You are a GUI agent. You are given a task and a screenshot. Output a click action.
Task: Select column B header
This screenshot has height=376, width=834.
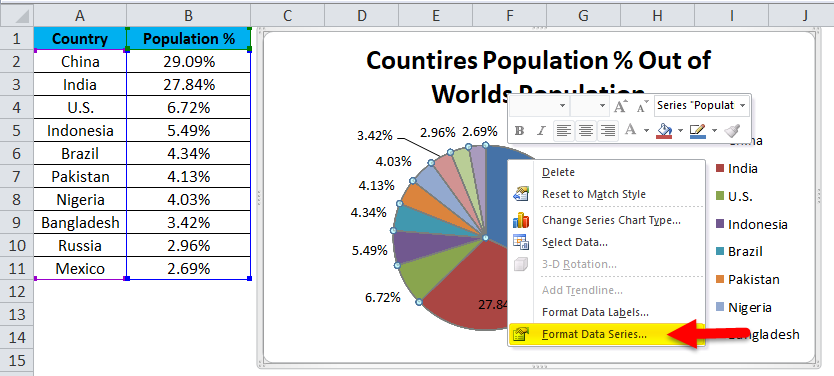pyautogui.click(x=188, y=16)
